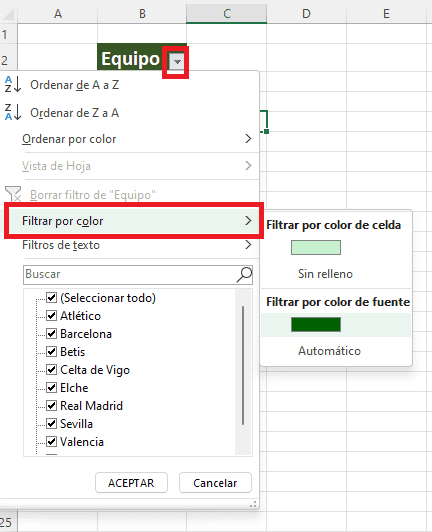The height and width of the screenshot is (532, 432).
Task: Open the Filtrar por color menu item
Action: click(134, 221)
